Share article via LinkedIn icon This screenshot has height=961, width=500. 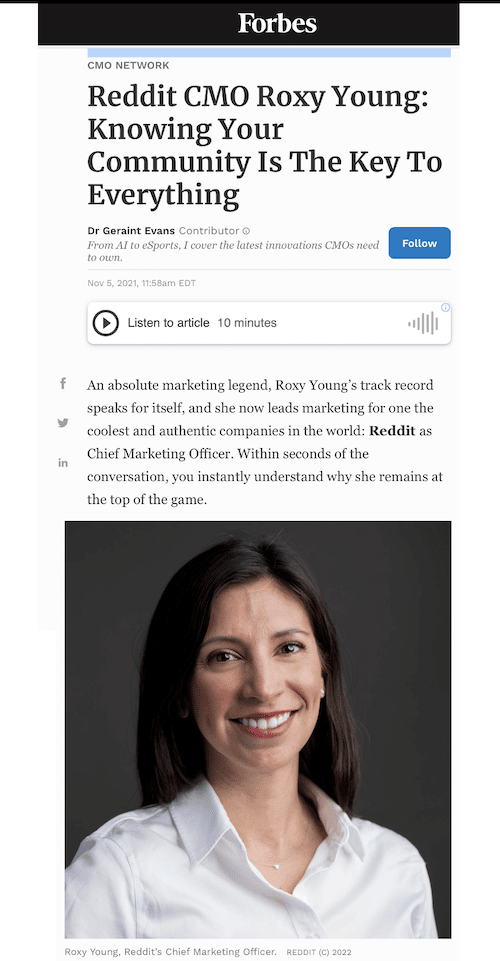tap(62, 462)
